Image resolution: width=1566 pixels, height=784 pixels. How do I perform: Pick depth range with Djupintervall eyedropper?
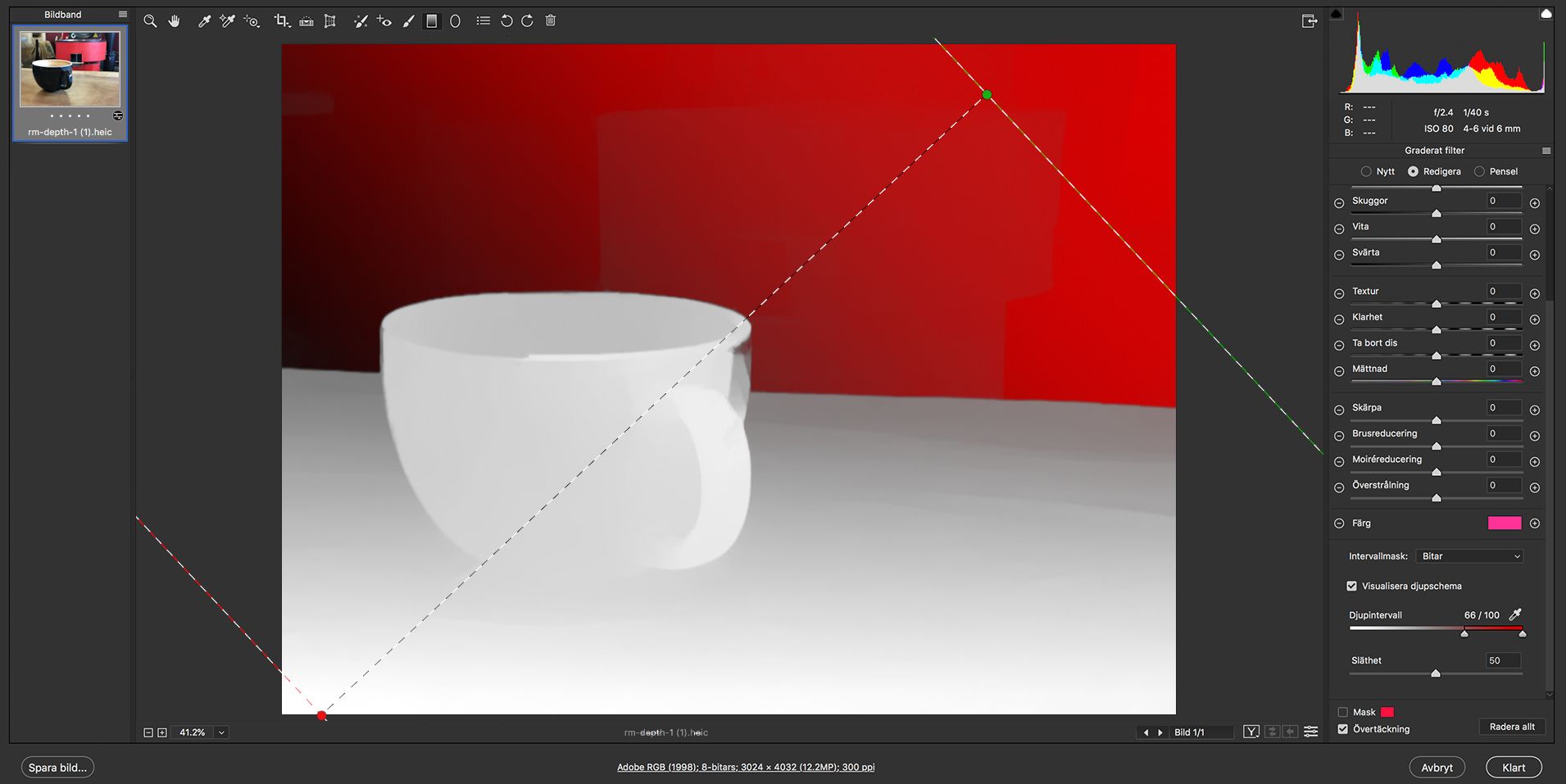[1515, 614]
